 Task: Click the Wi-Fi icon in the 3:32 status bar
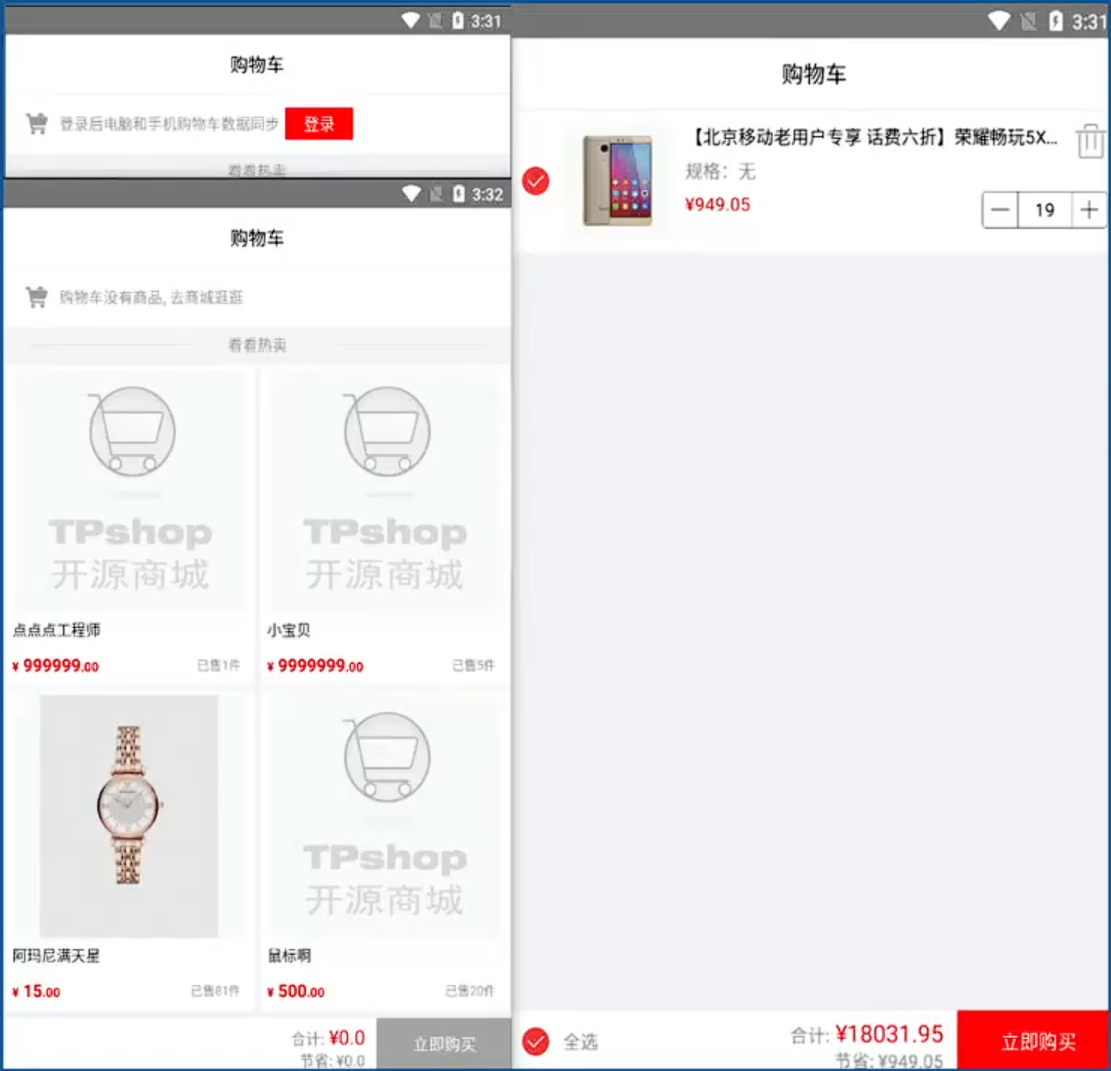(x=411, y=193)
